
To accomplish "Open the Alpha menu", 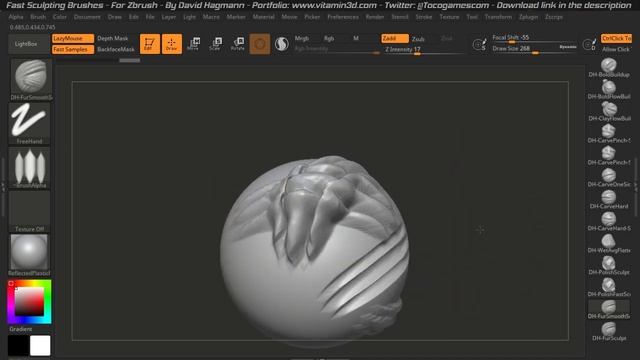I will click(16, 17).
